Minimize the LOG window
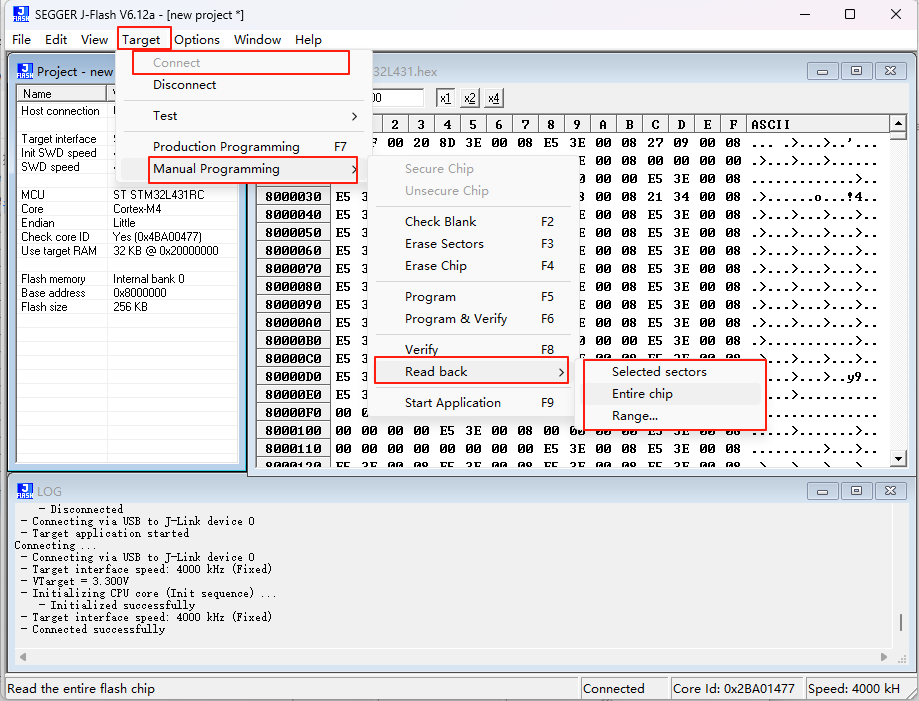This screenshot has height=701, width=919. coord(822,491)
